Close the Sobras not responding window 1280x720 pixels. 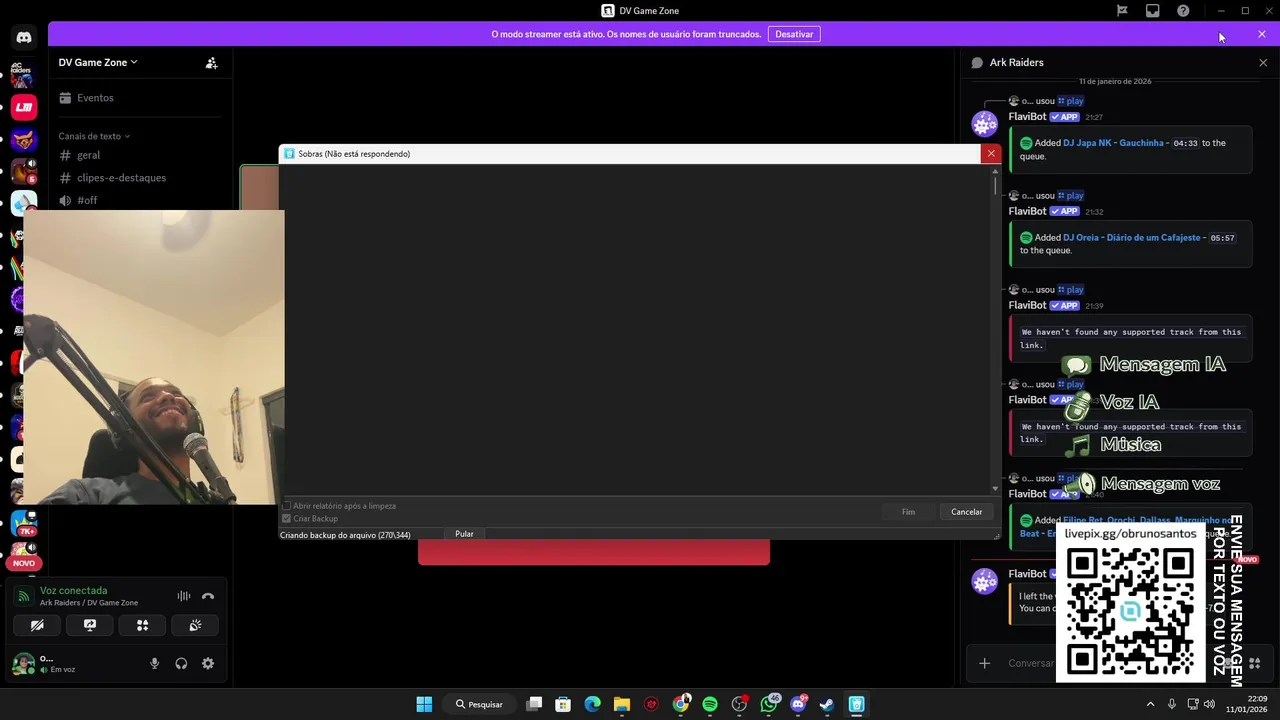coord(991,154)
